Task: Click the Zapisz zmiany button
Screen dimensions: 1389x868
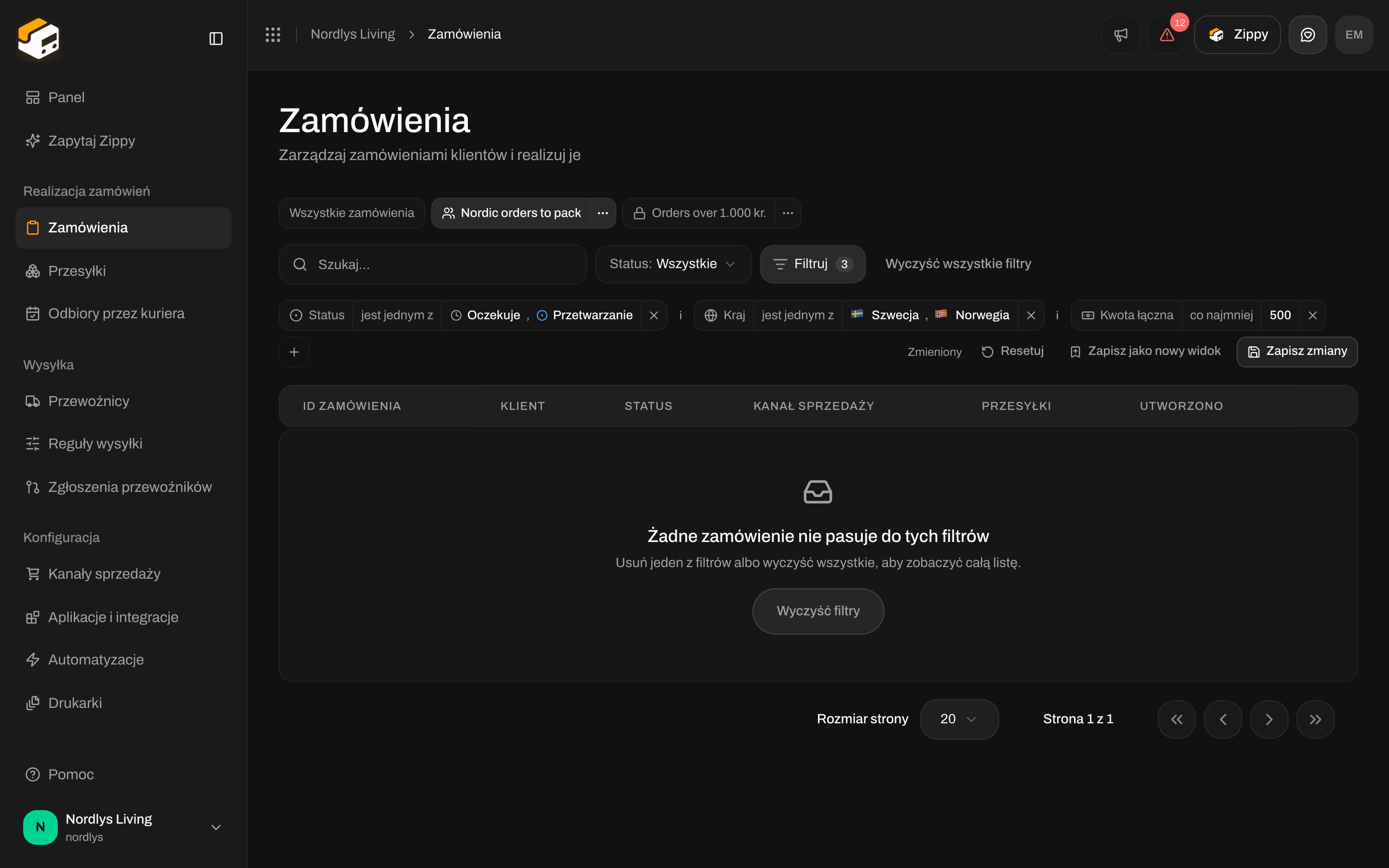Action: (1296, 352)
